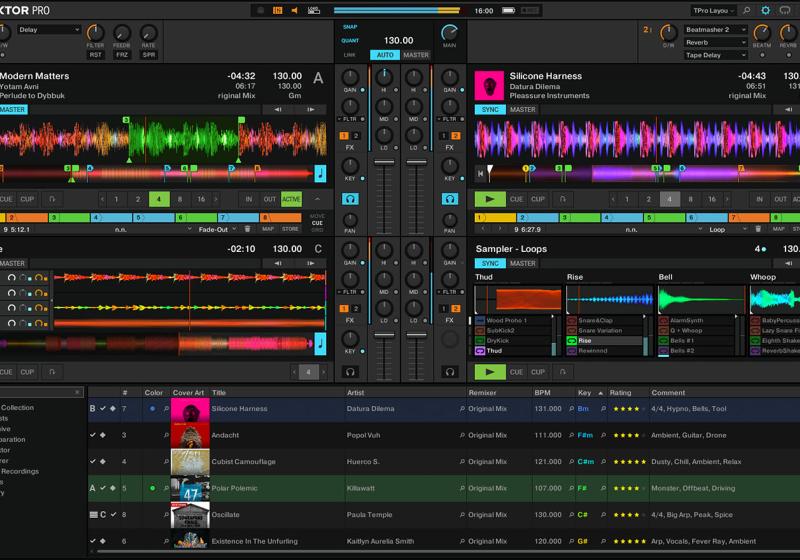This screenshot has width=800, height=560.
Task: Select loop size 2 on Deck B
Action: [648, 199]
